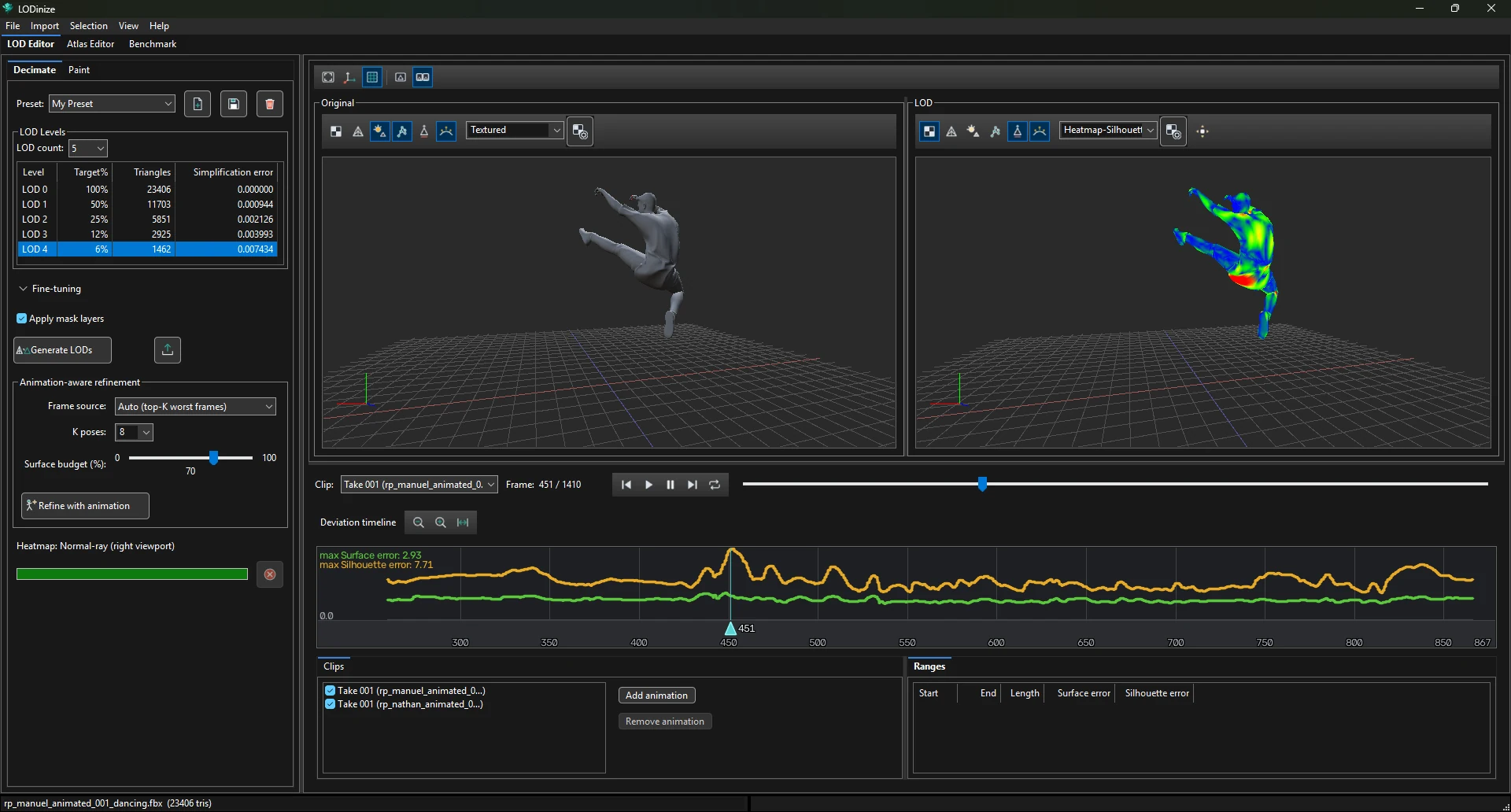Toggle wireframe triangle icon in Original viewport
This screenshot has height=812, width=1511.
point(358,131)
